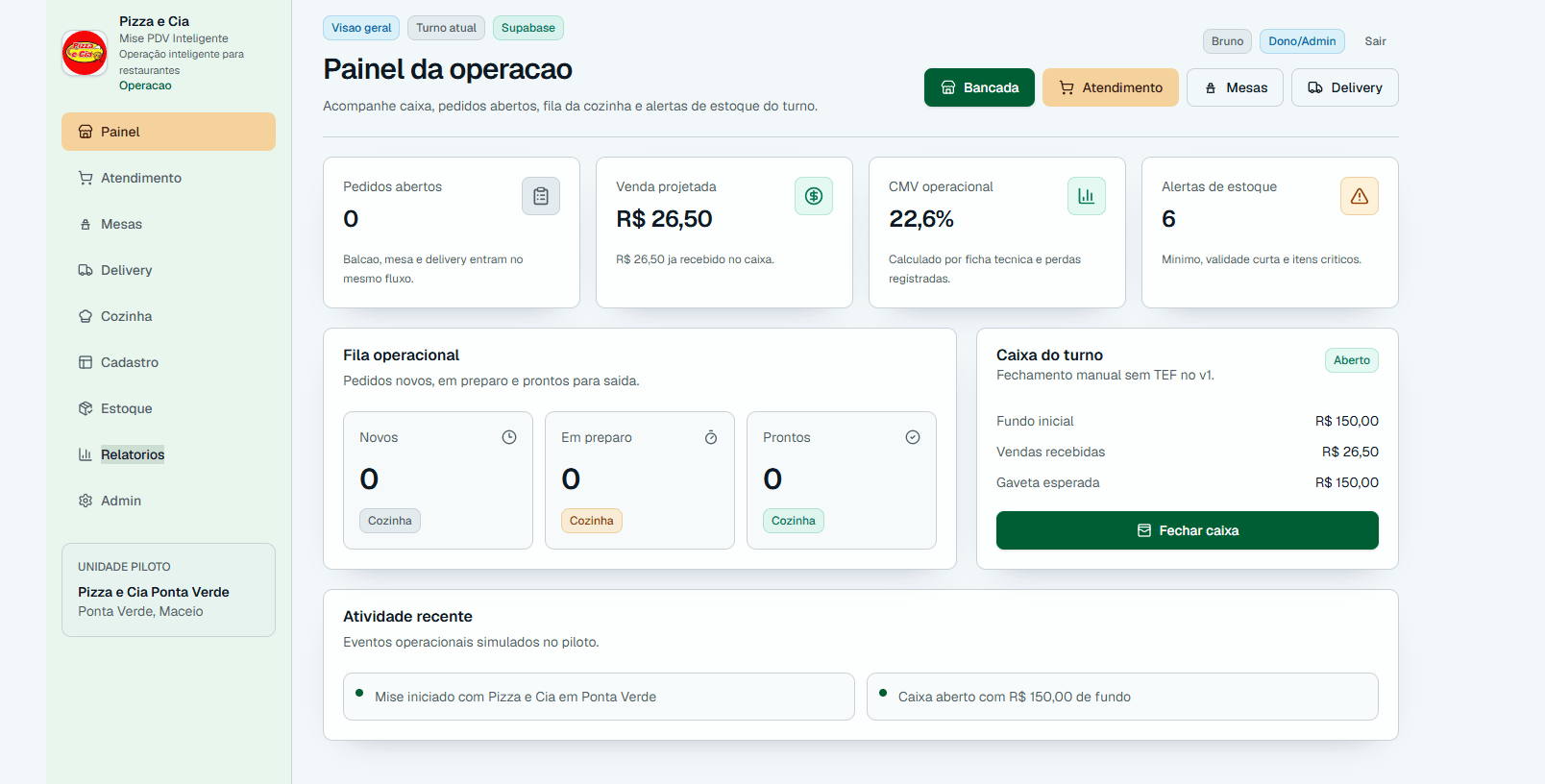Open Estoque in the sidebar menu

tap(168, 408)
